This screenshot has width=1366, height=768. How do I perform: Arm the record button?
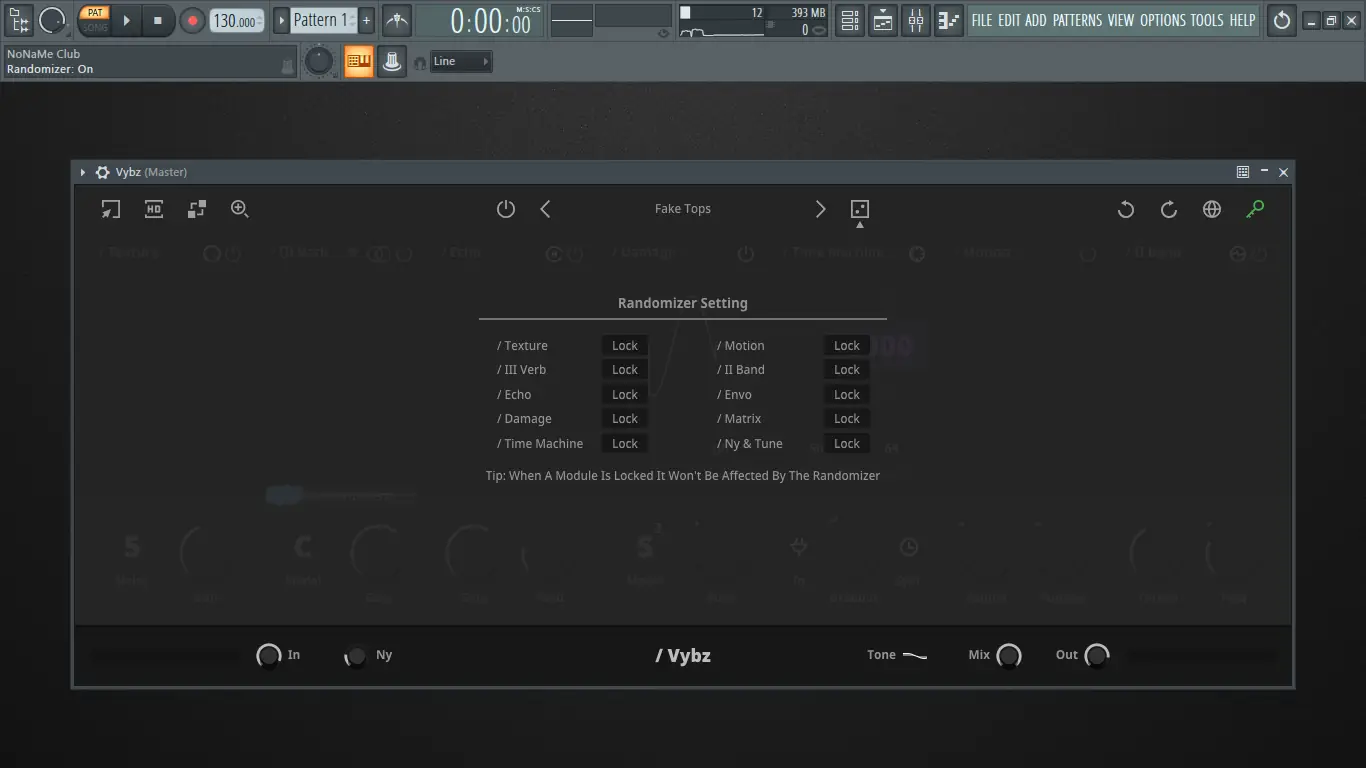pyautogui.click(x=192, y=20)
